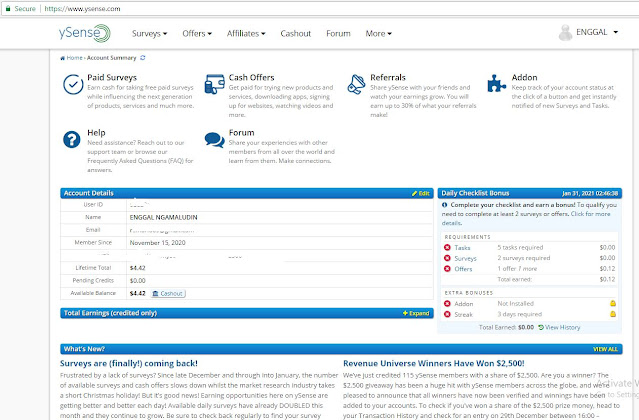Click the Pending Credits value $0.00
Viewport: 639px width, 420px height.
137,281
